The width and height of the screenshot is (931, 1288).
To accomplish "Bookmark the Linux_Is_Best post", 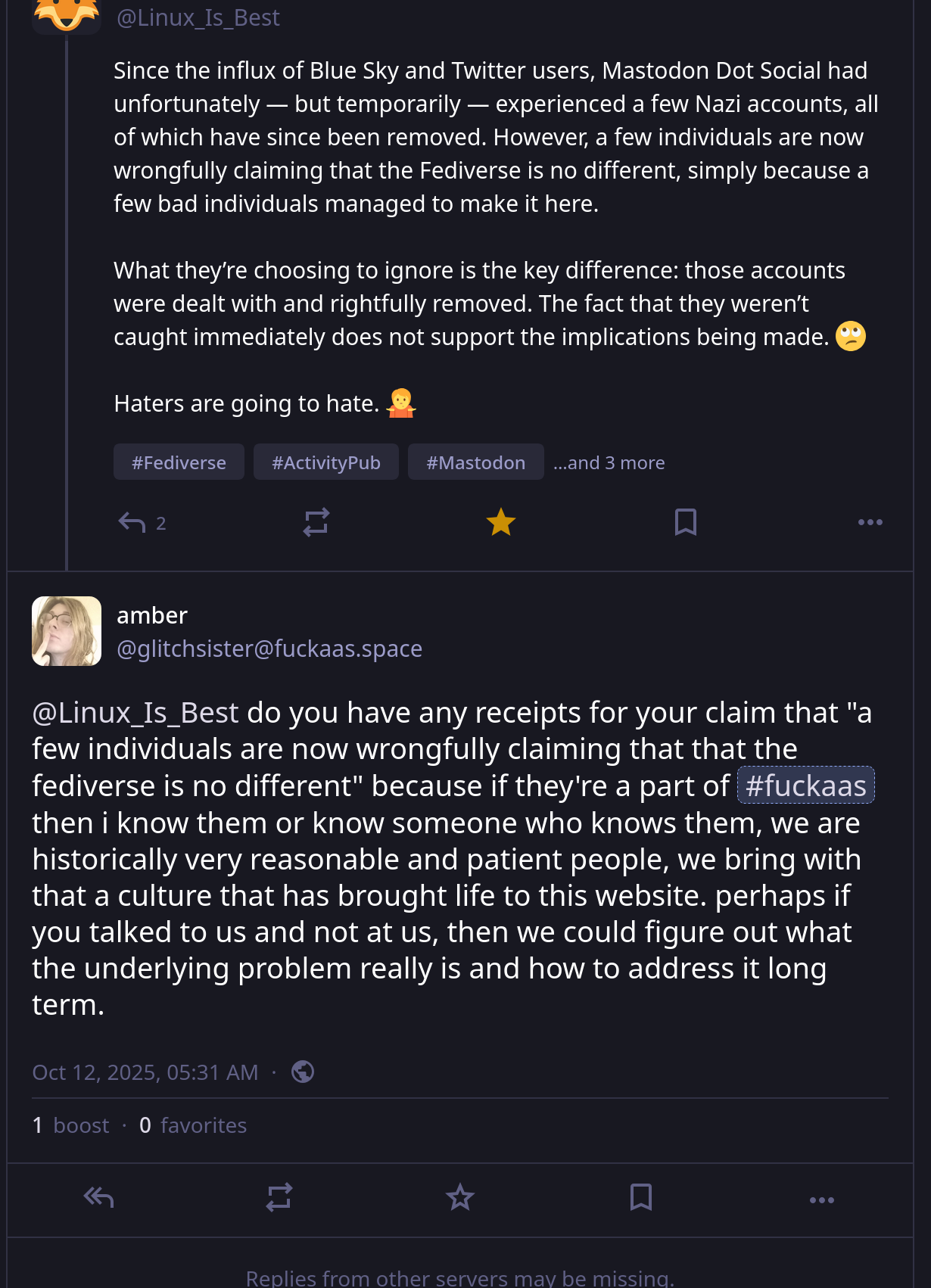I will pos(686,522).
